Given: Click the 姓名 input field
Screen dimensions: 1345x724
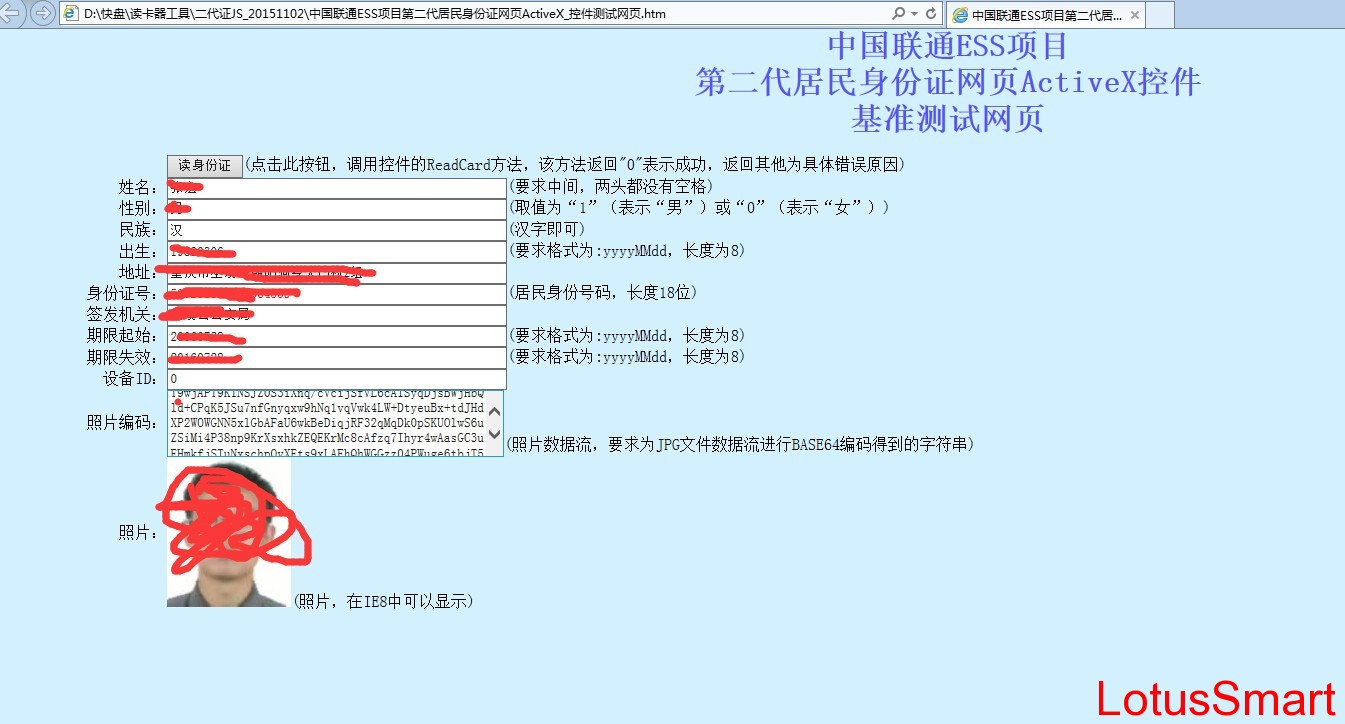Looking at the screenshot, I should (x=337, y=187).
